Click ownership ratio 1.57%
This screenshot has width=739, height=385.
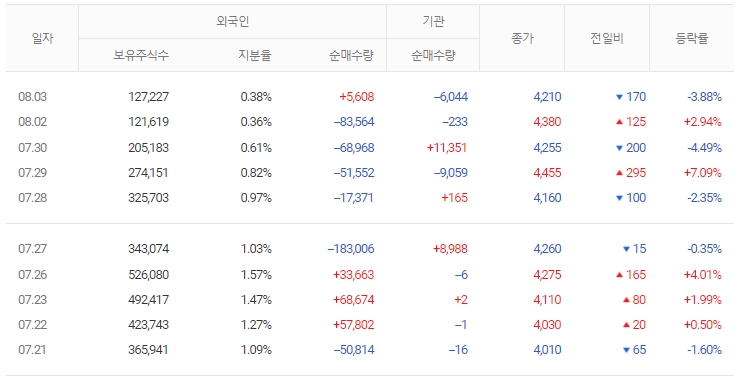(256, 274)
